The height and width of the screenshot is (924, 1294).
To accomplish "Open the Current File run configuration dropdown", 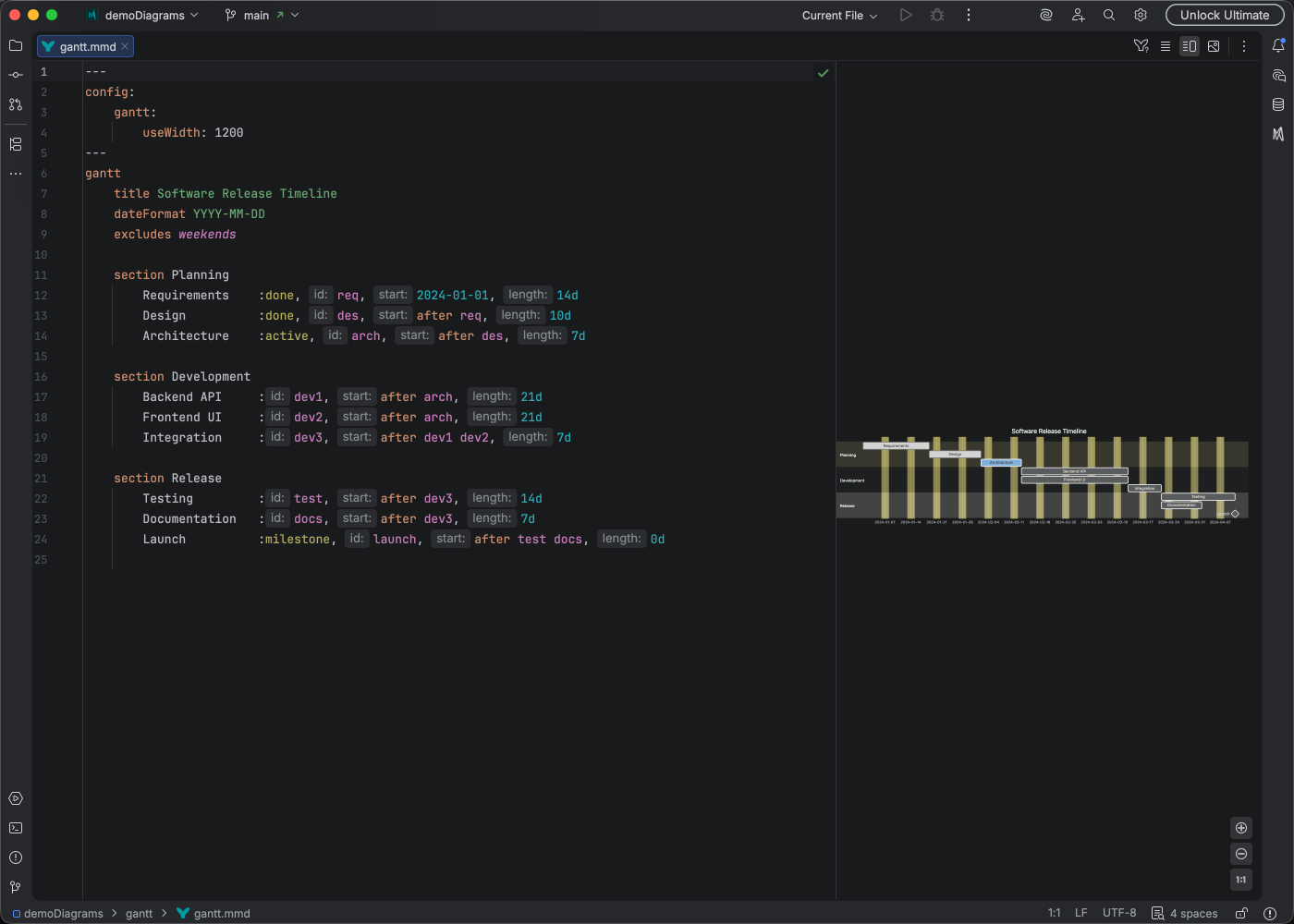I will coord(837,15).
